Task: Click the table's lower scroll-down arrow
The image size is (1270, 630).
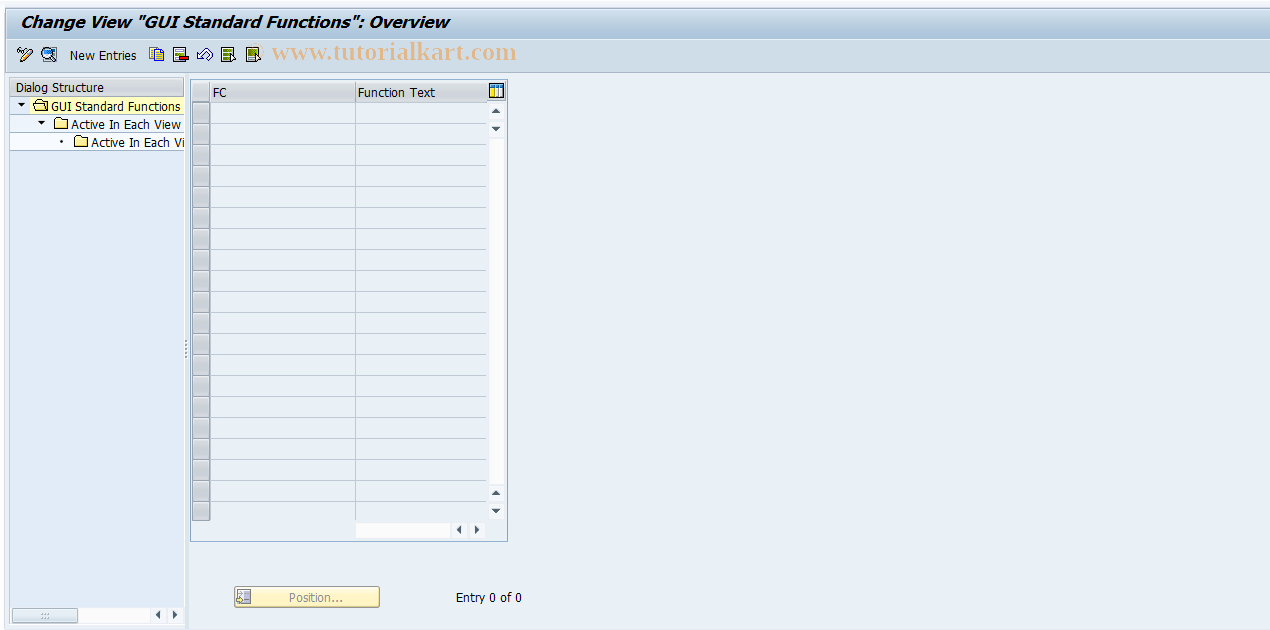Action: pyautogui.click(x=496, y=511)
